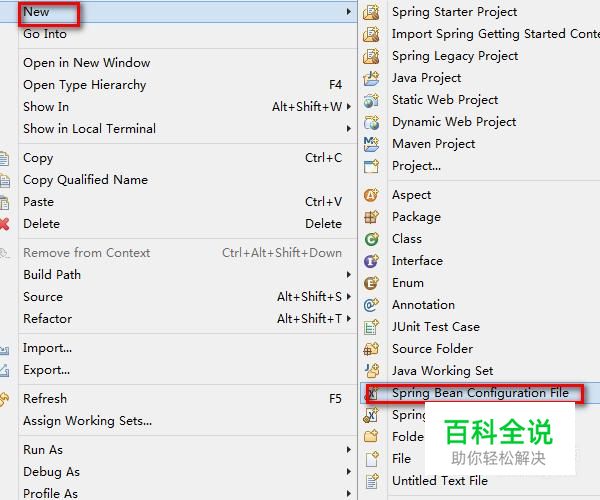This screenshot has height=500, width=600.
Task: Click the Folder icon in submenu
Action: (x=371, y=436)
